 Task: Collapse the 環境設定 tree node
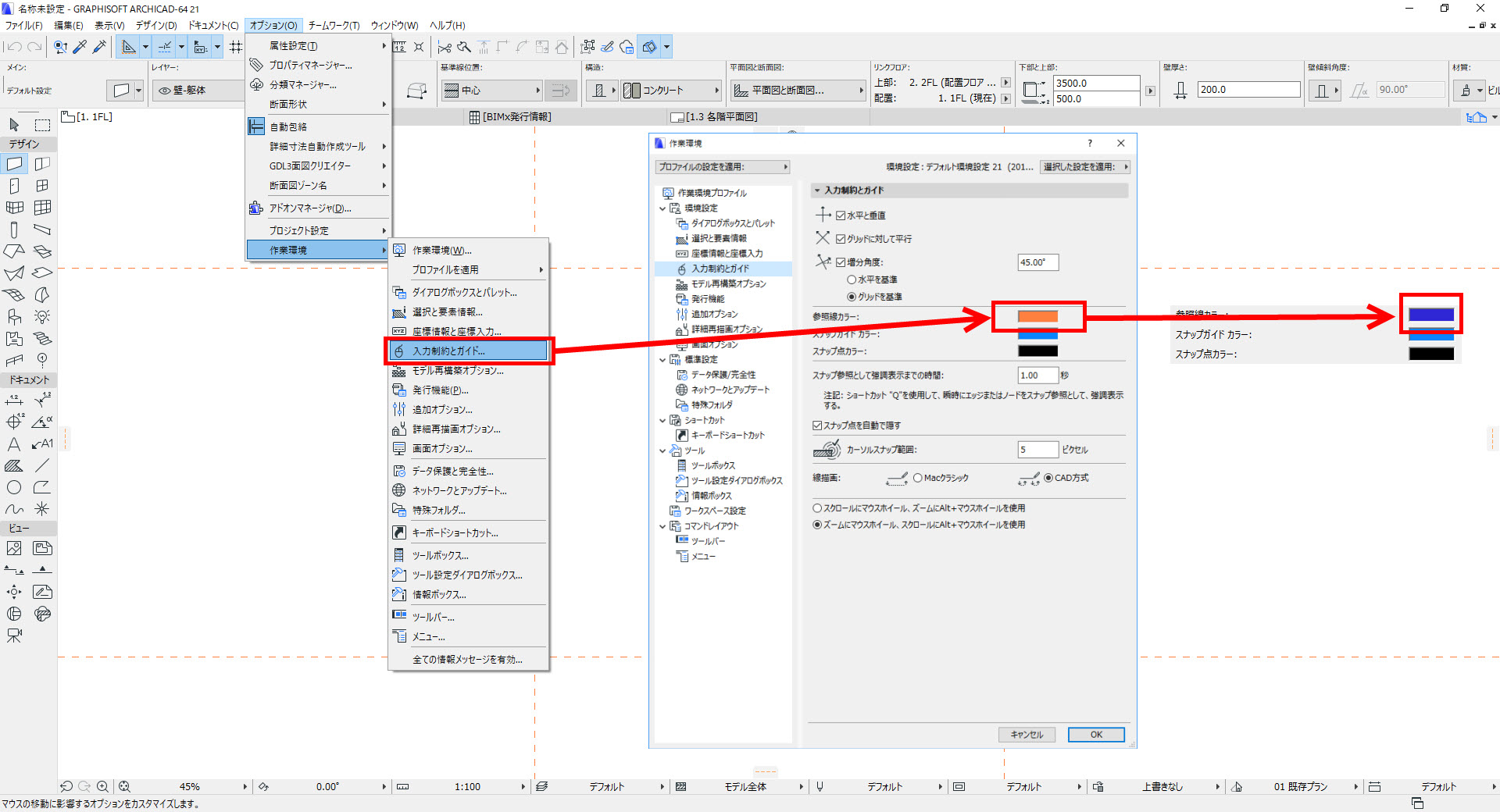click(662, 208)
